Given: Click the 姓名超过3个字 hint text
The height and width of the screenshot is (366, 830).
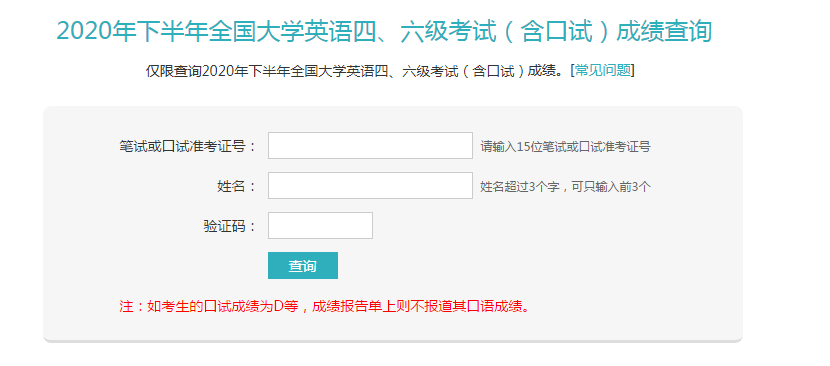Looking at the screenshot, I should (x=565, y=186).
